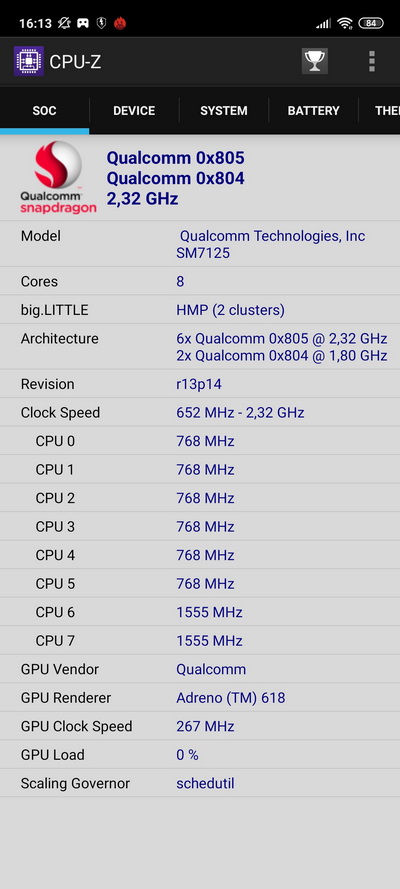
Task: Select the SOC tab
Action: click(x=44, y=111)
